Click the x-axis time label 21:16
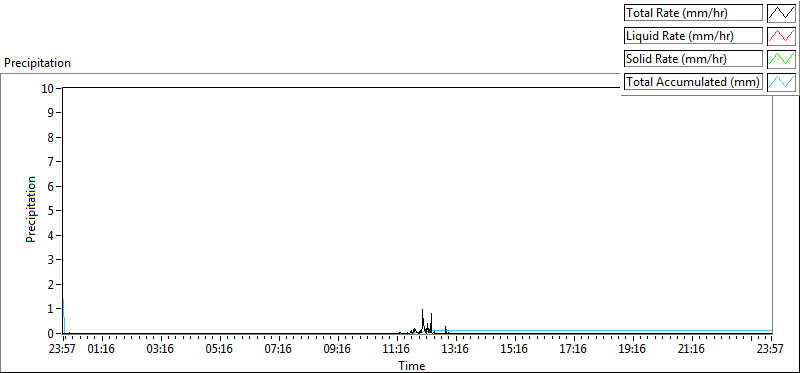The width and height of the screenshot is (800, 373). pyautogui.click(x=692, y=350)
